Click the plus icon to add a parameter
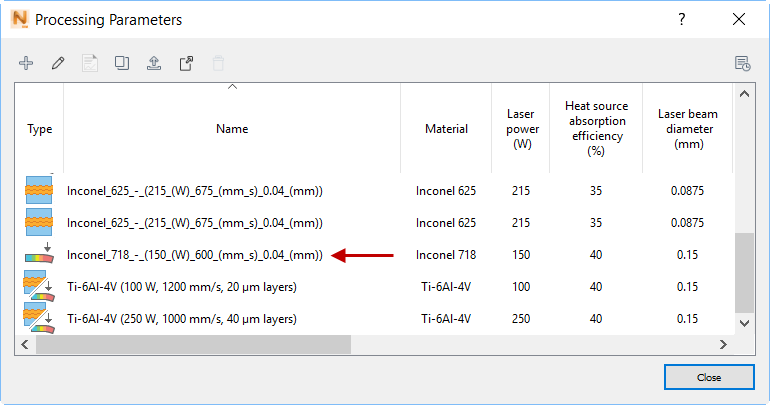 (26, 63)
